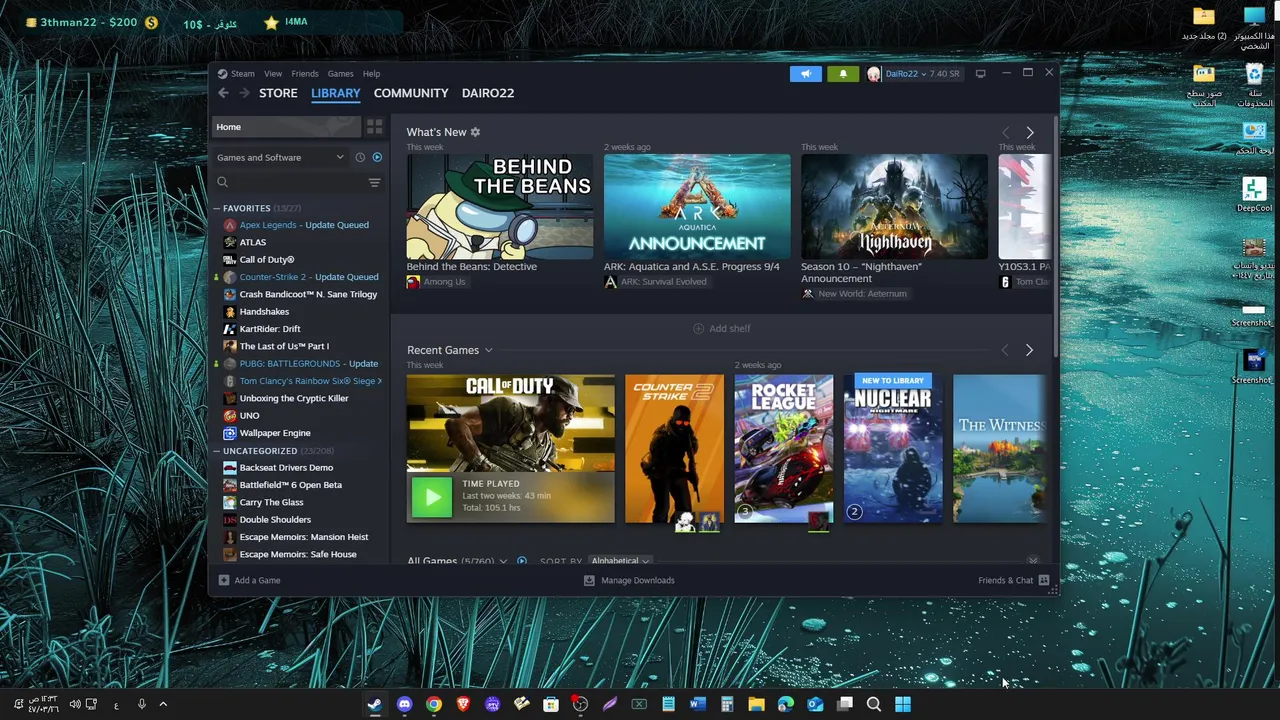Select Wallpaper Engine in list
This screenshot has height=720, width=1280.
275,433
